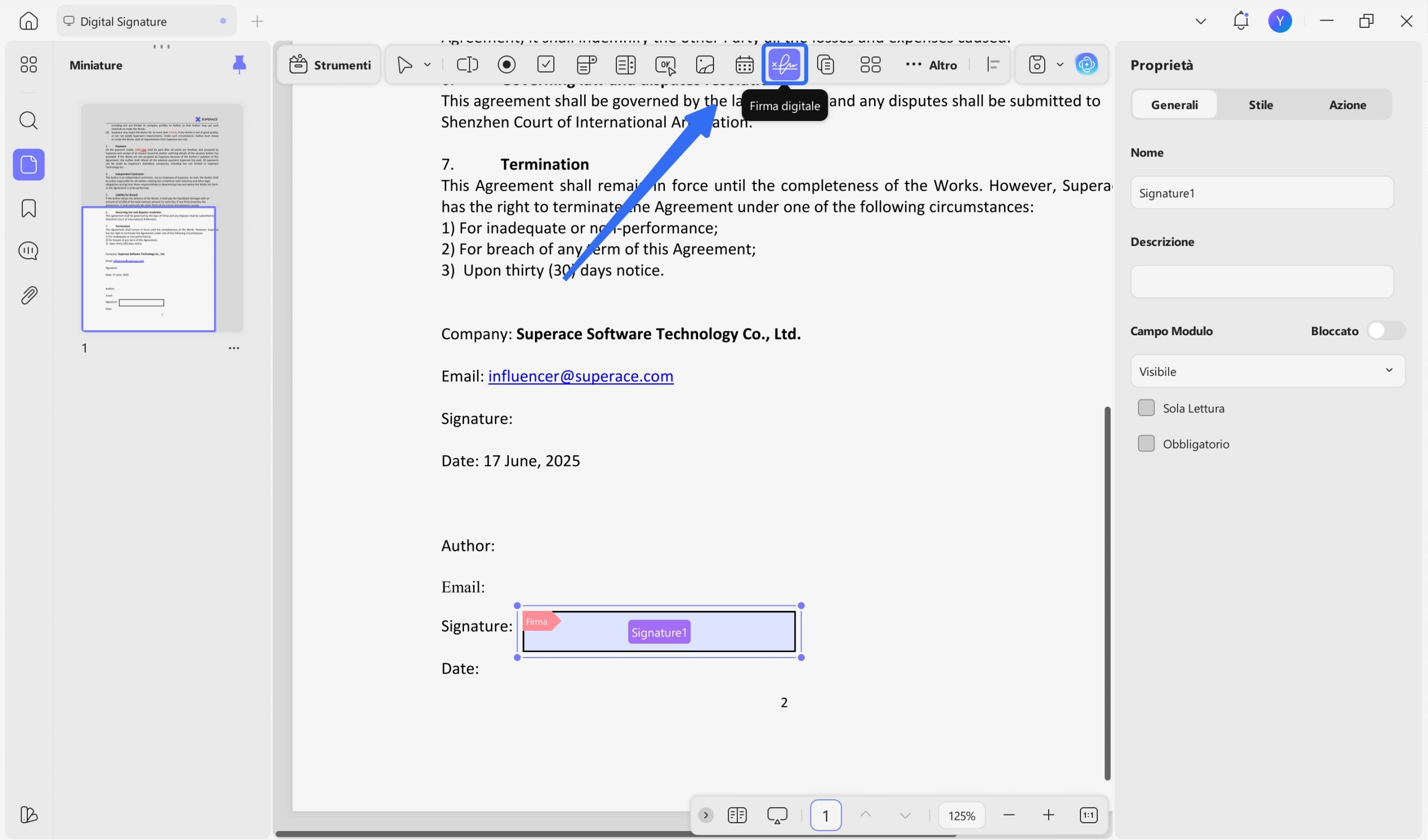Viewport: 1428px width, 840px height.
Task: Go to the next page arrow
Action: coord(905,815)
